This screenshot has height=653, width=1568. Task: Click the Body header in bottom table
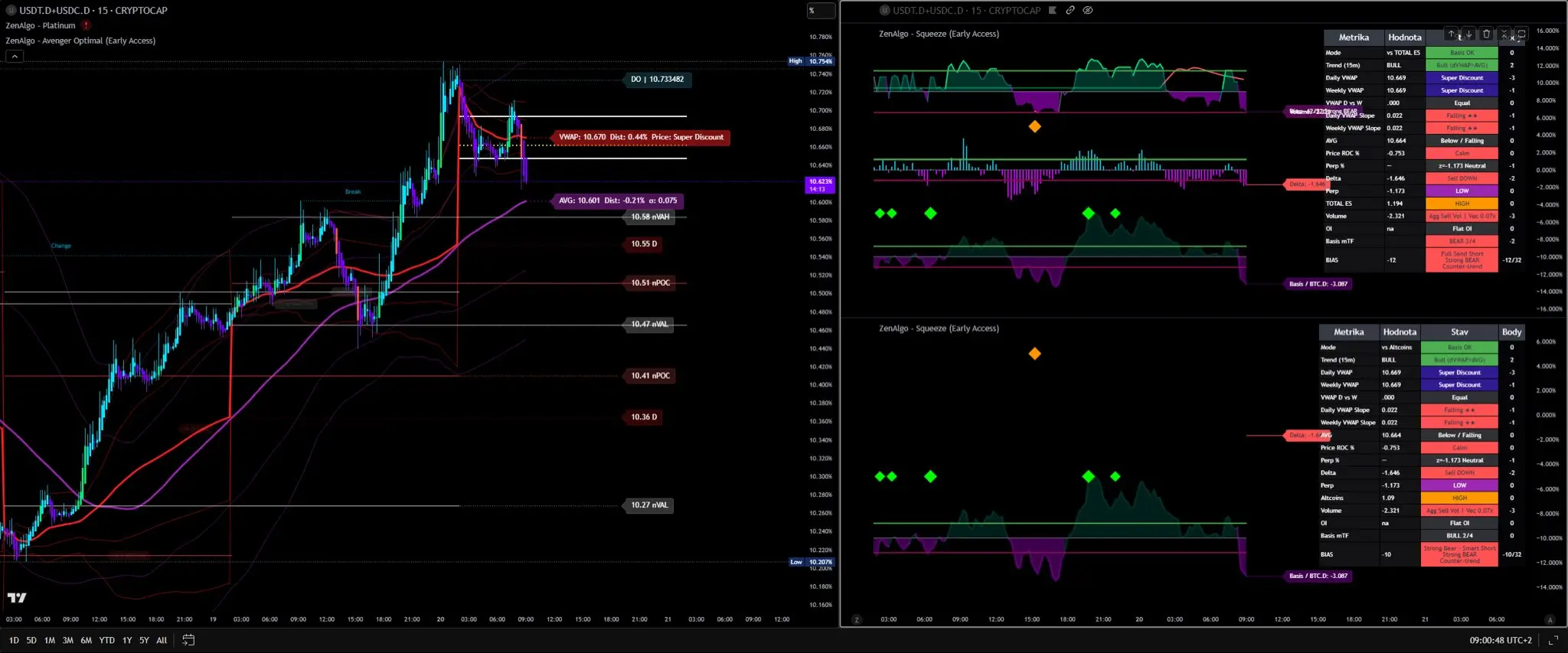click(x=1511, y=332)
